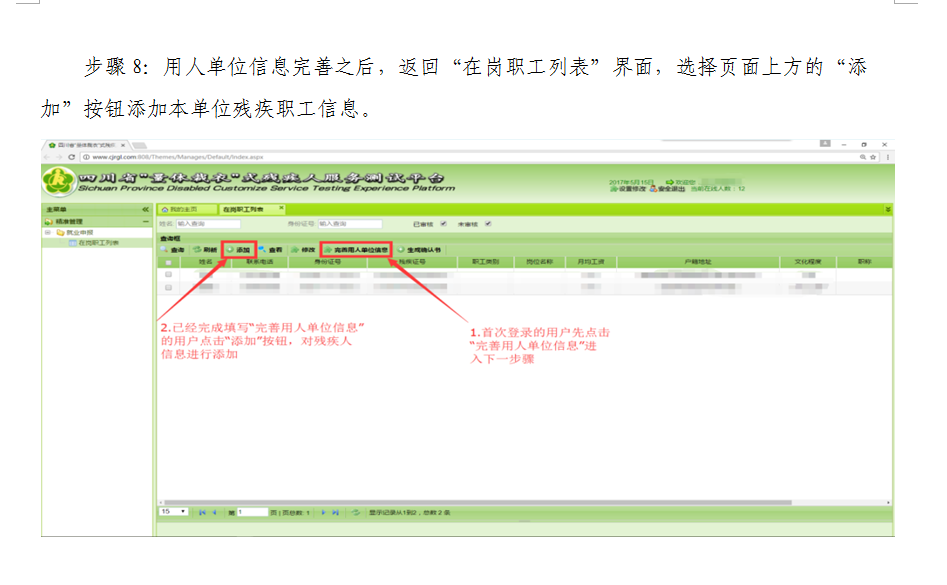Toggle the 已审核 checkbox
This screenshot has width=947, height=585.
click(444, 224)
